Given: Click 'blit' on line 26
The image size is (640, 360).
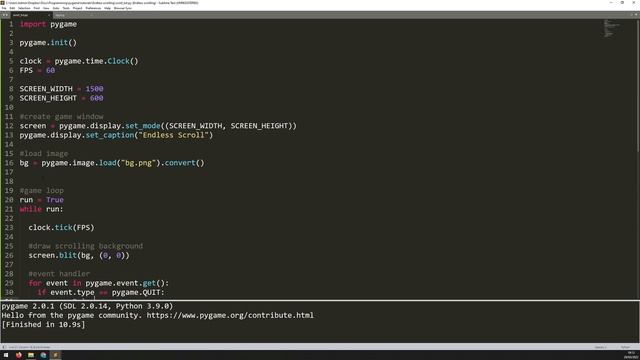Looking at the screenshot, I should tap(68, 256).
